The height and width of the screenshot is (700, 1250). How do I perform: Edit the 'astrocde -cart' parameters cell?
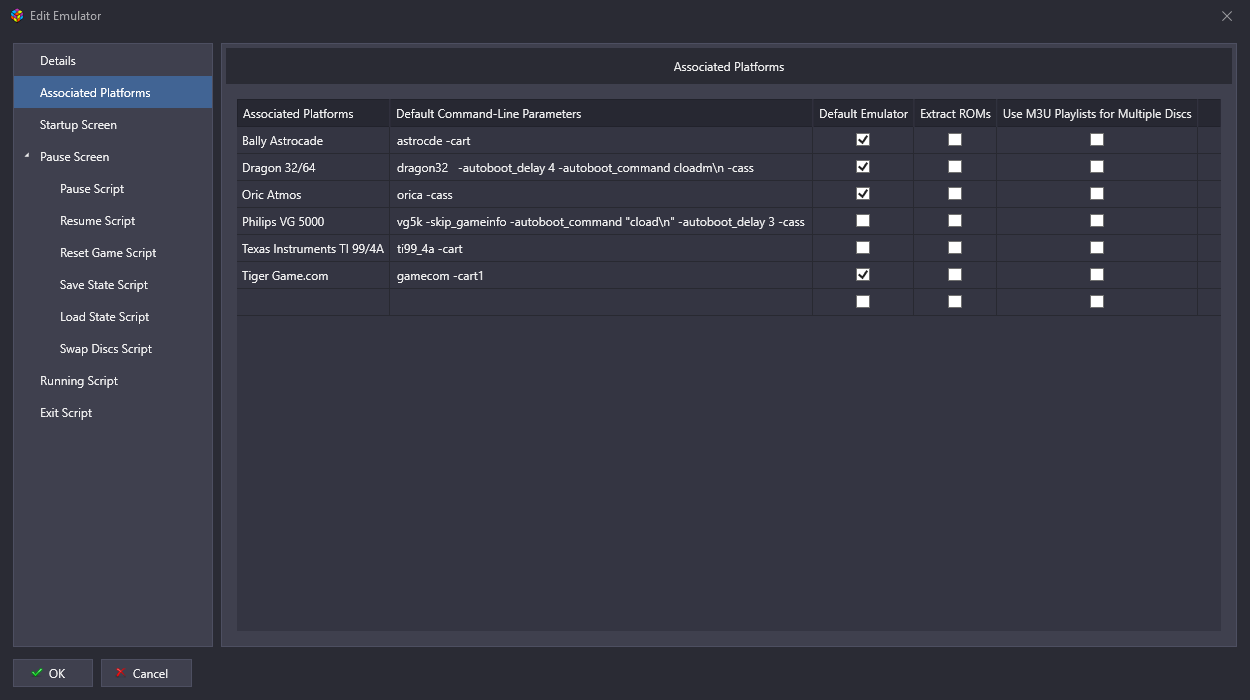coord(601,141)
